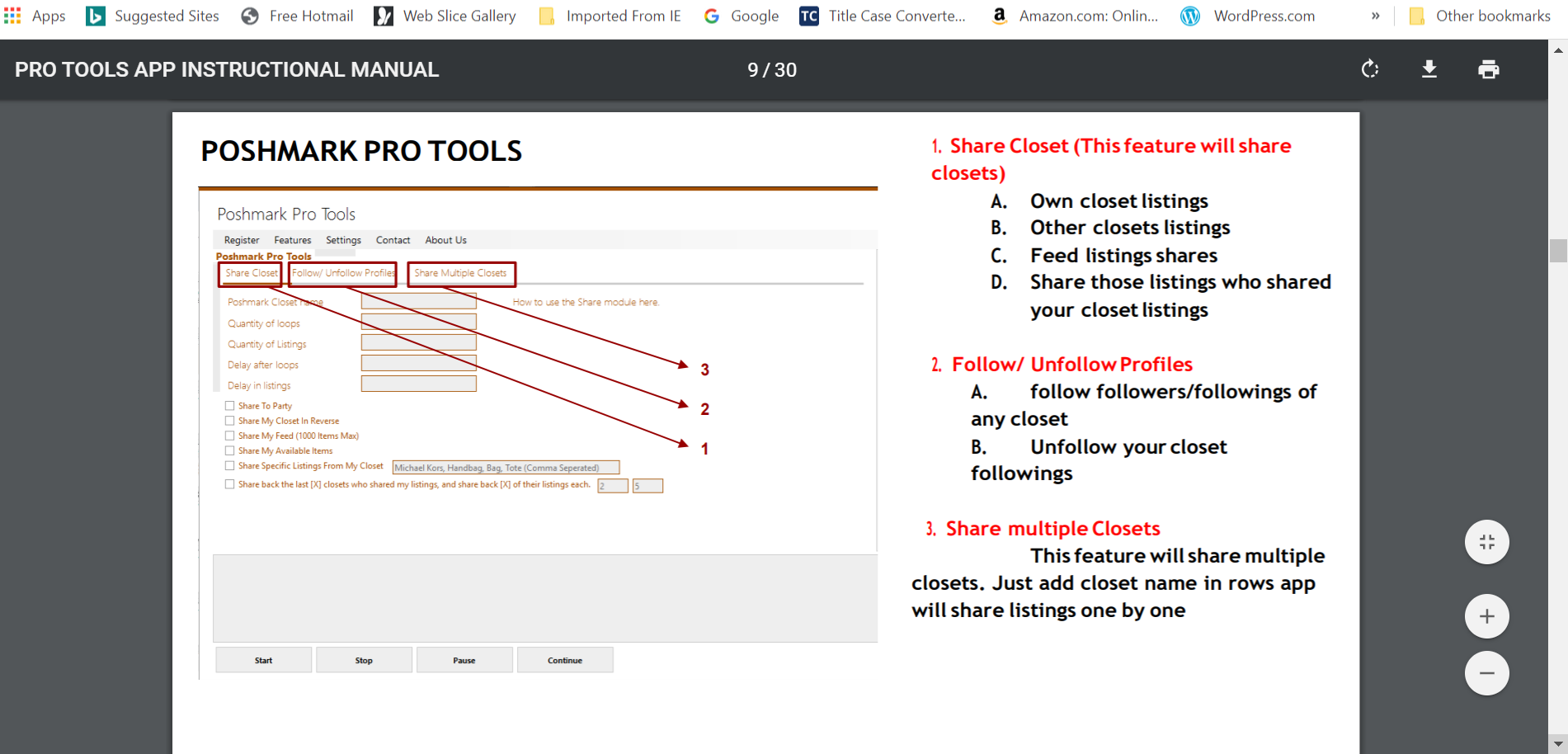Rotate the PDF document clockwise
1568x754 pixels.
click(x=1370, y=69)
